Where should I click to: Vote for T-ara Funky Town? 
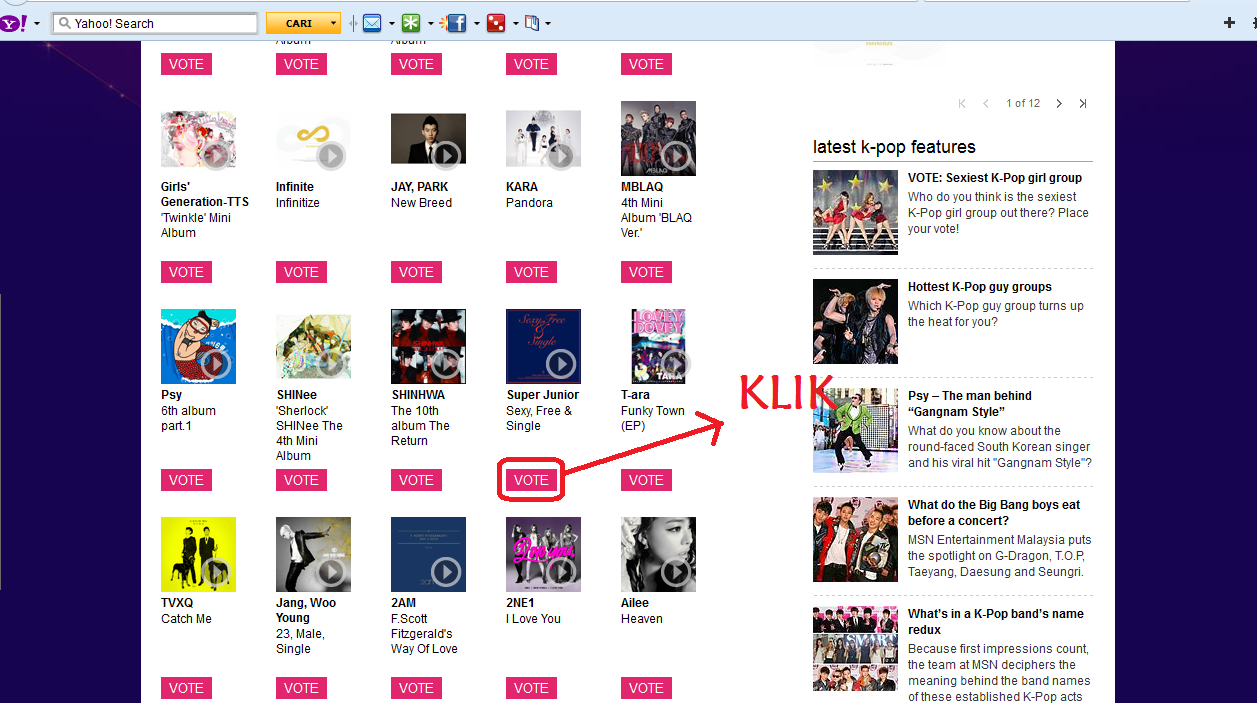(646, 480)
